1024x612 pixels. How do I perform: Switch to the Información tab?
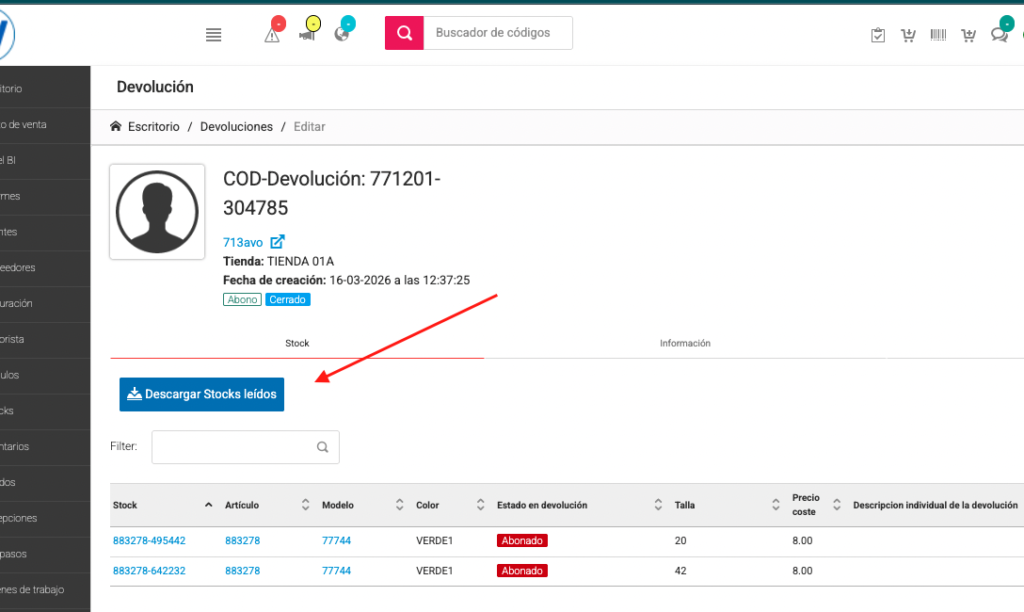tap(685, 343)
